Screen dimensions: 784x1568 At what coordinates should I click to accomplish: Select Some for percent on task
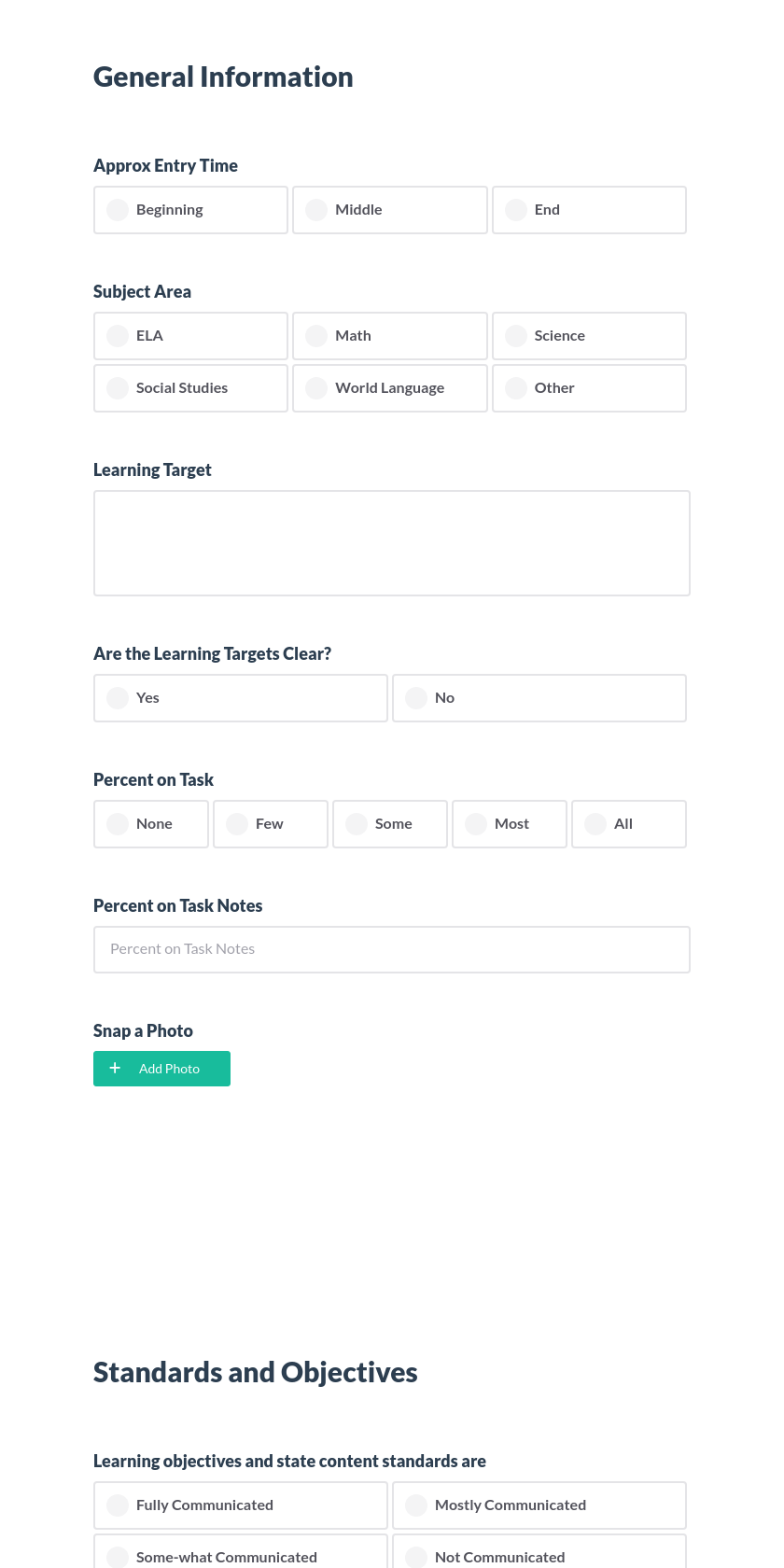click(x=389, y=823)
